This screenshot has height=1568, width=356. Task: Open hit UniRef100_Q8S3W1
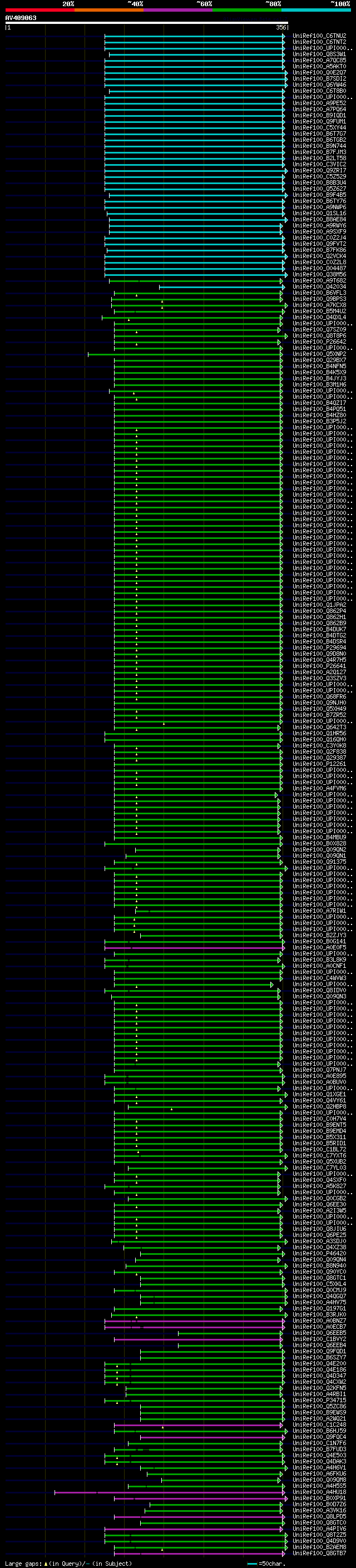pyautogui.click(x=319, y=54)
